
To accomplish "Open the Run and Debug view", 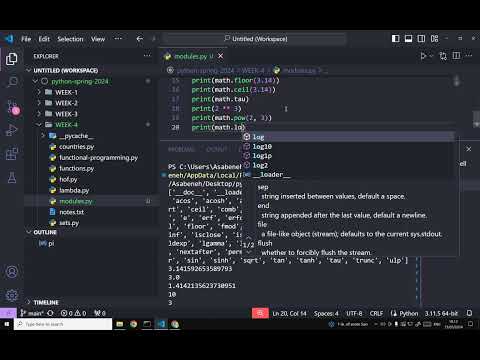I will (12, 130).
